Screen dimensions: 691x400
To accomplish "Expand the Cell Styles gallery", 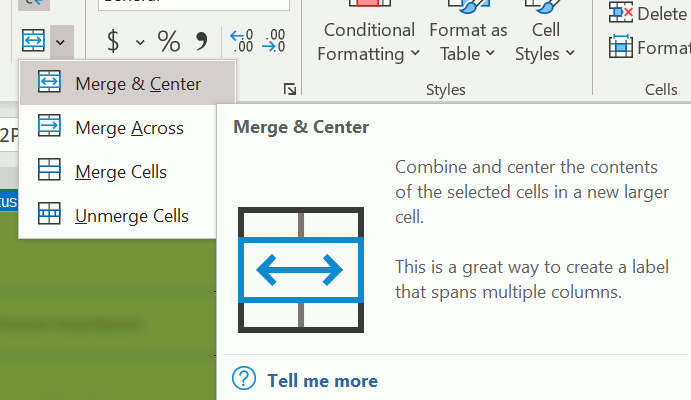I will (545, 41).
